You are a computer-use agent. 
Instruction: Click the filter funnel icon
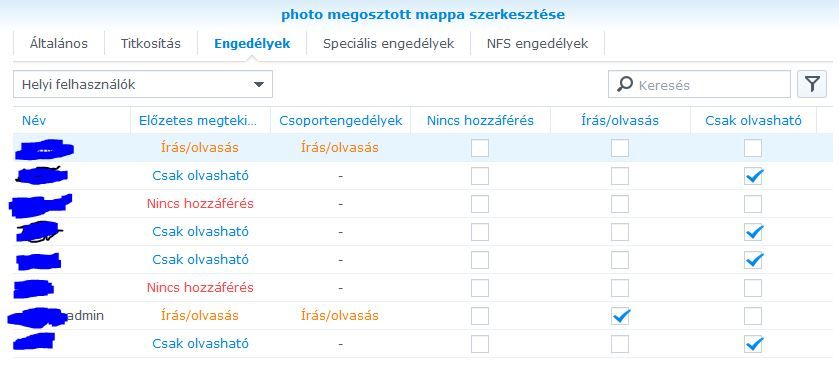(812, 85)
